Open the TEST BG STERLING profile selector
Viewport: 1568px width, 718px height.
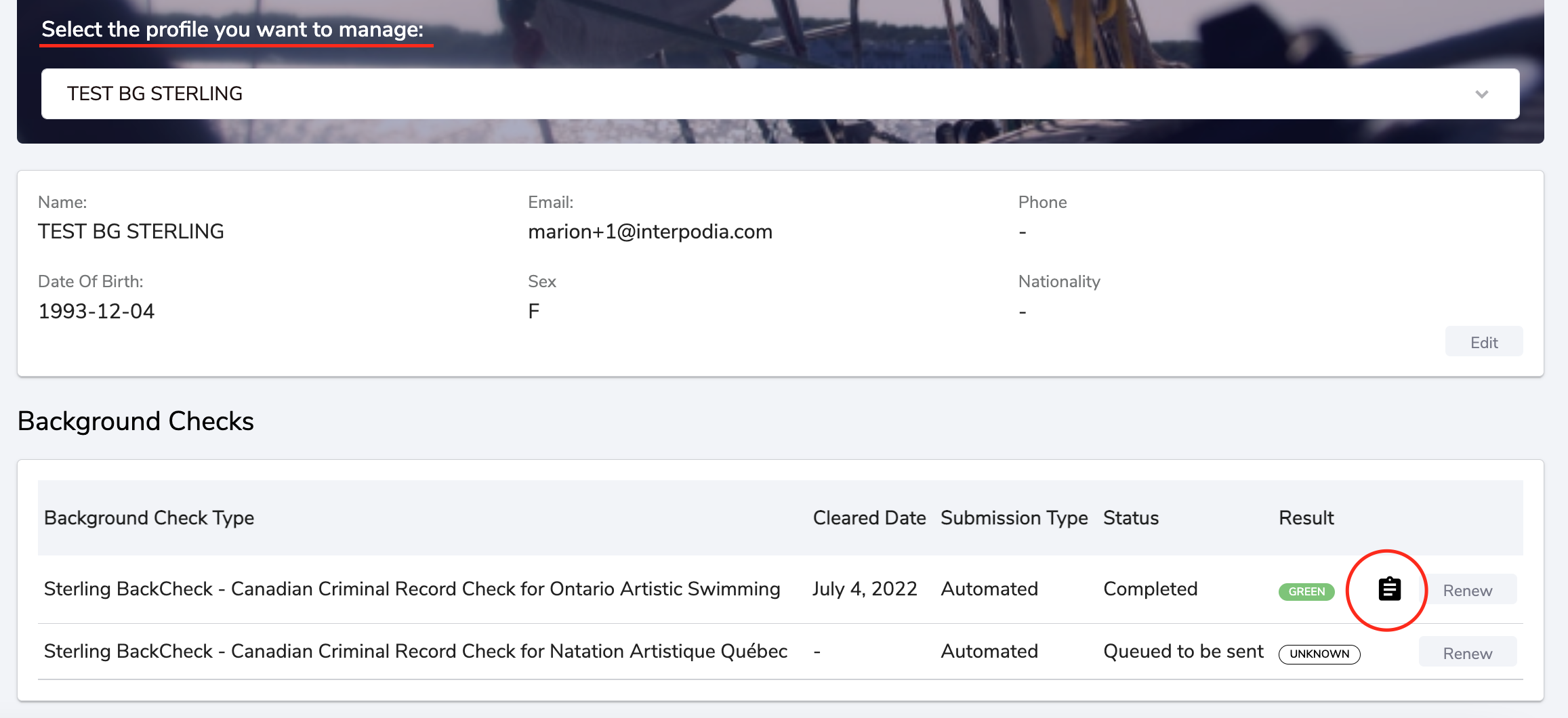[779, 94]
